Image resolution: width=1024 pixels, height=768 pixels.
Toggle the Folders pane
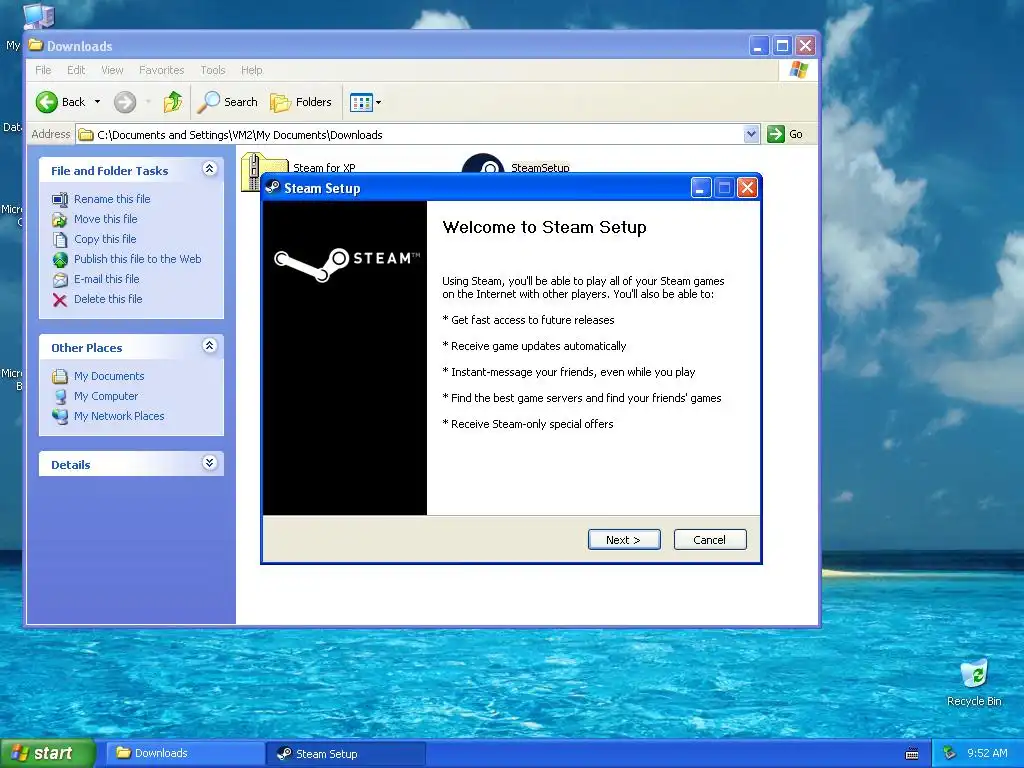tap(301, 102)
